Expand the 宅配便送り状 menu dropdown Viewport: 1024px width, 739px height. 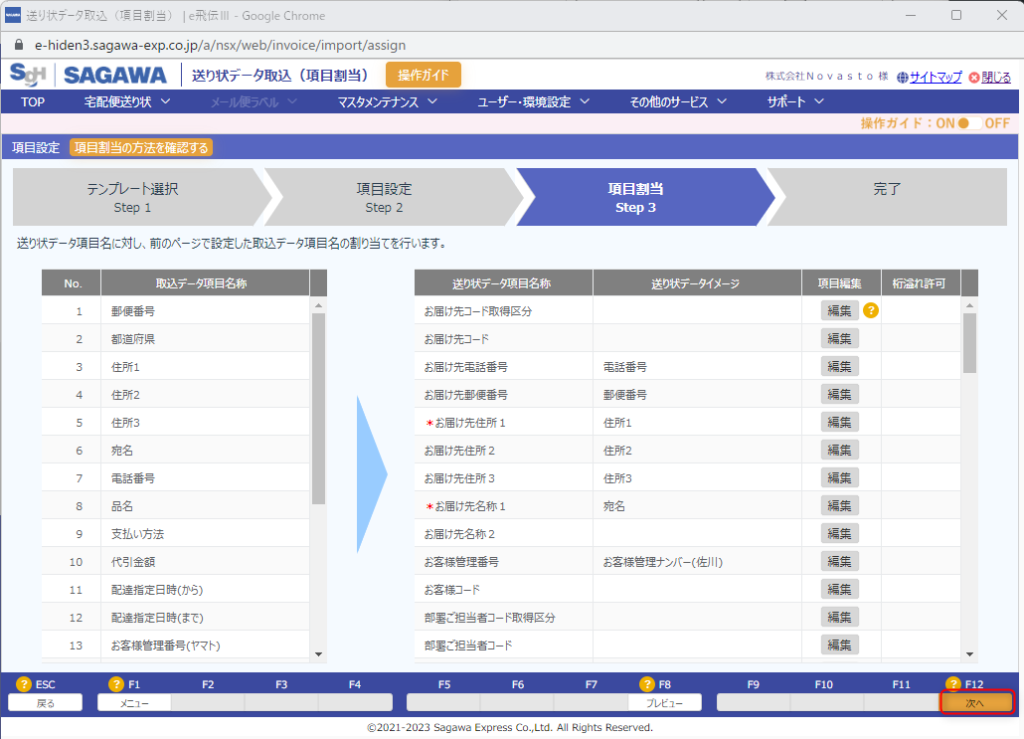click(127, 101)
